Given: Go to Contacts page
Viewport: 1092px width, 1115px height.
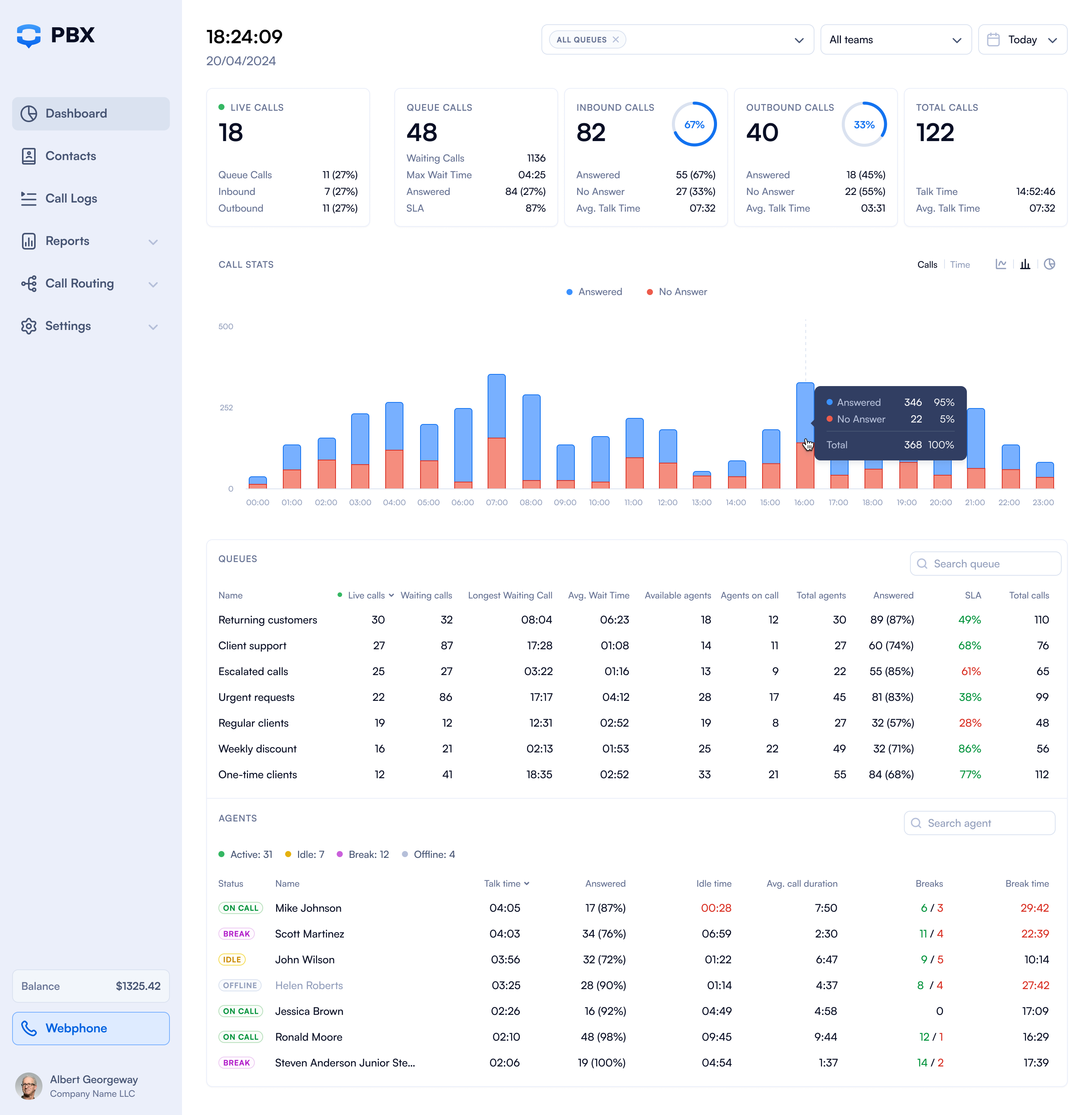Looking at the screenshot, I should point(71,156).
